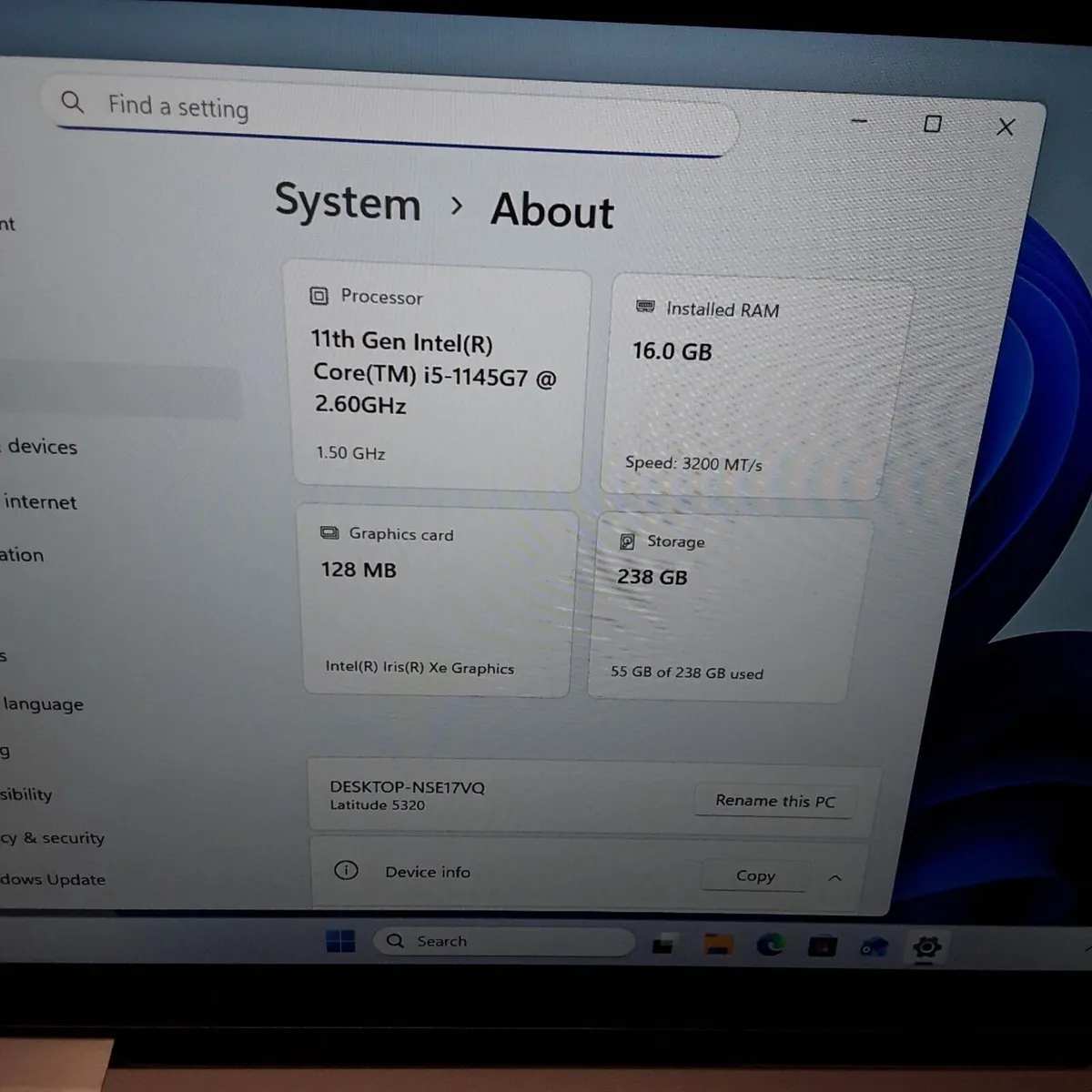Click the taskbar Search box
Viewport: 1092px width, 1092px height.
coord(503,942)
